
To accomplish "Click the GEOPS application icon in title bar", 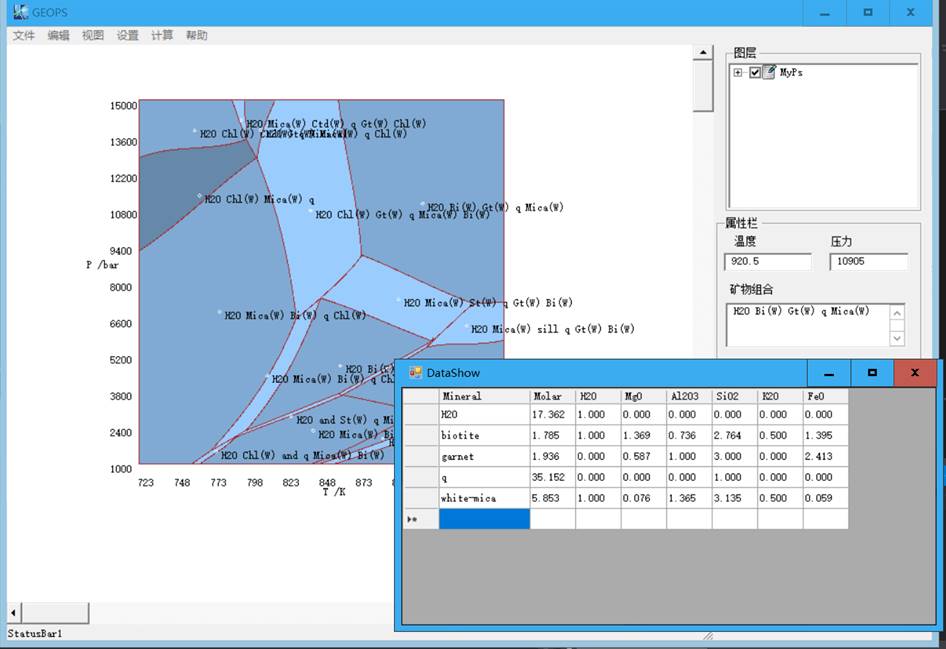I will click(x=20, y=12).
